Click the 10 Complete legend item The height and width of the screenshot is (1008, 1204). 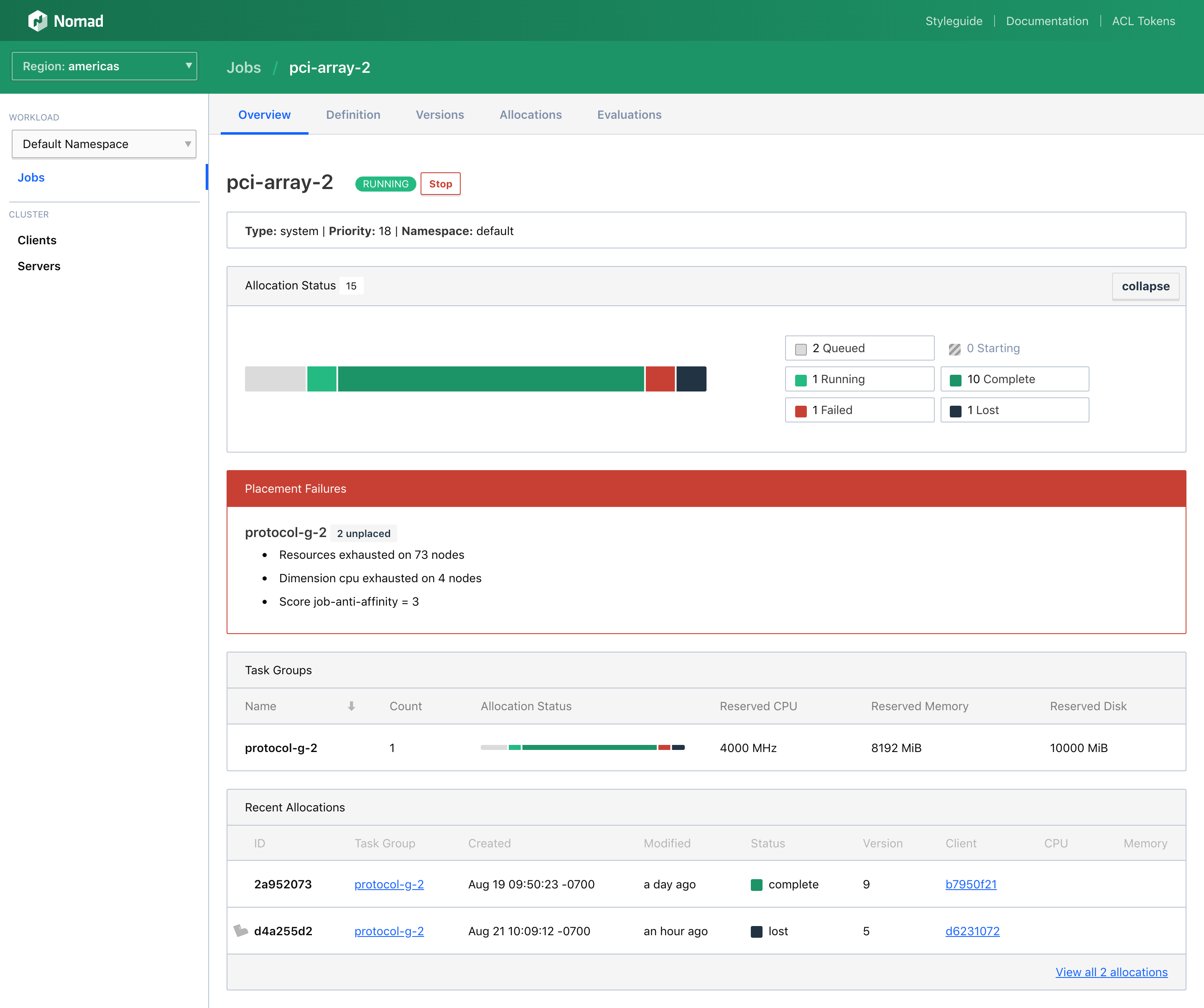1014,379
